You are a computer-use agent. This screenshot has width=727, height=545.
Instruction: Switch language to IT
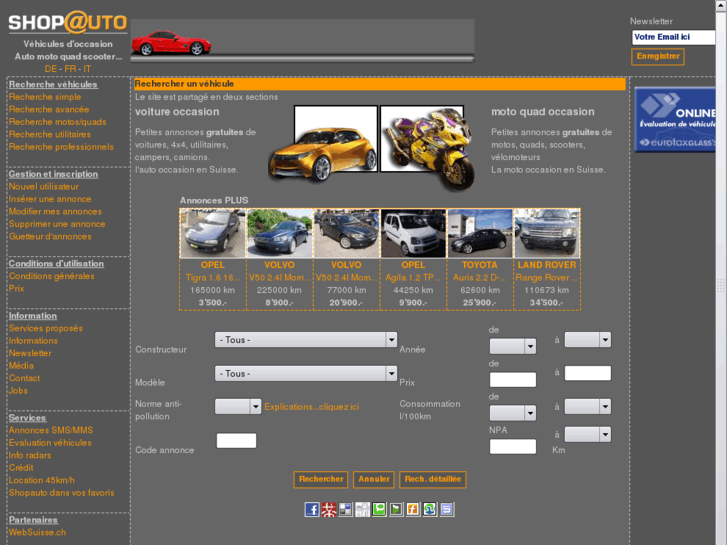[x=87, y=69]
